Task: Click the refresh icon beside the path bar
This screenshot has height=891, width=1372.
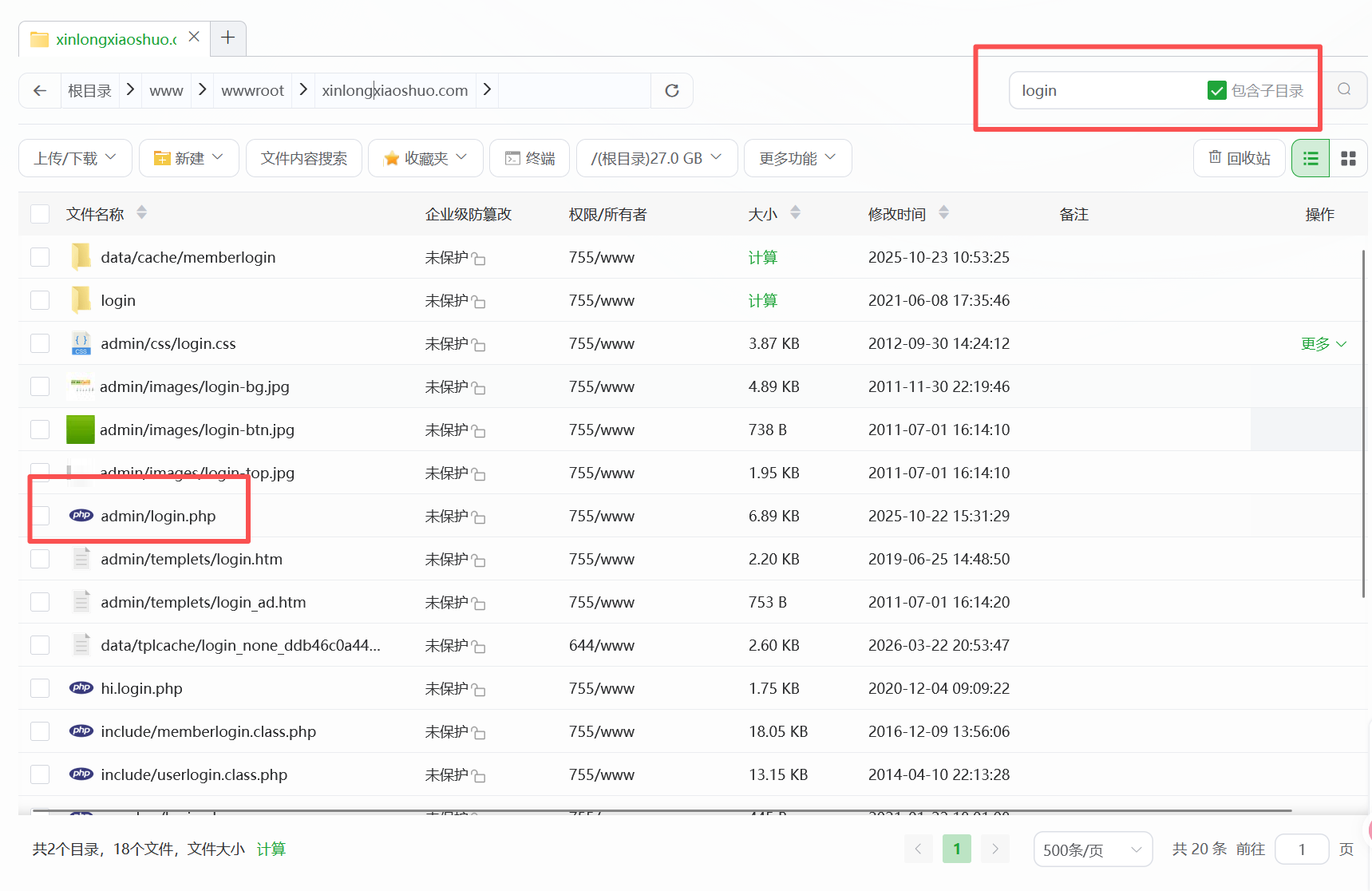Action: (672, 90)
